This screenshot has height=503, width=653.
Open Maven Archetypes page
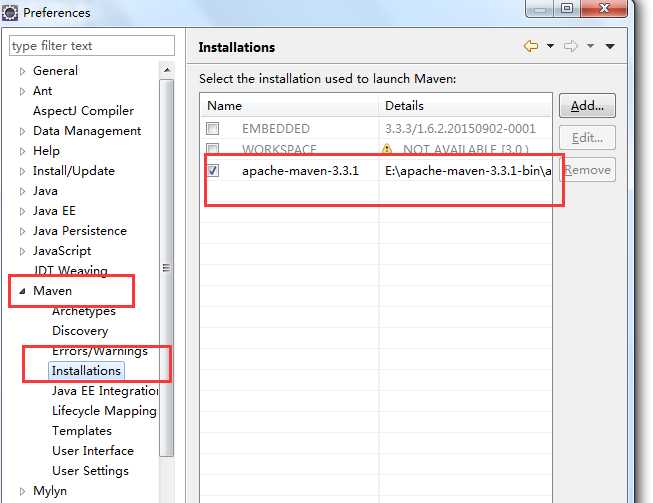coord(84,311)
